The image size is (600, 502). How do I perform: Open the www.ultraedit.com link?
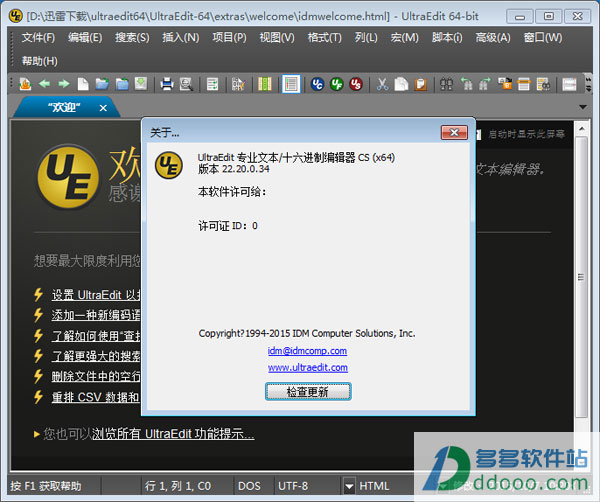pos(308,368)
